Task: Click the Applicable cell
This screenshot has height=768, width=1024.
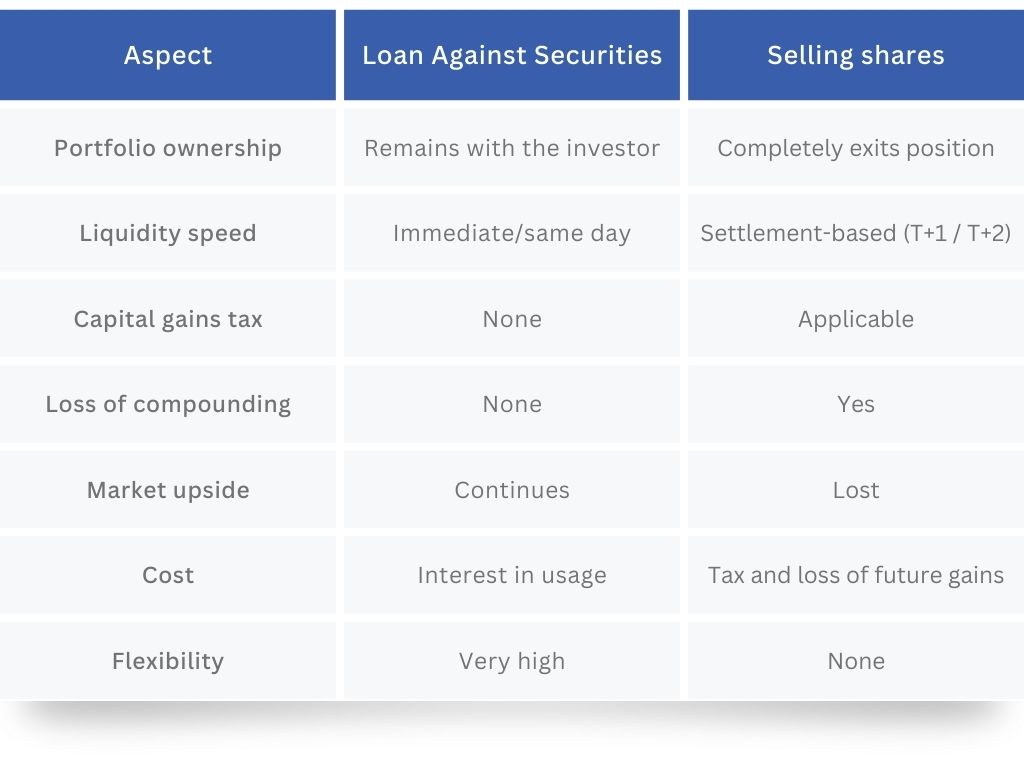Action: [x=856, y=319]
